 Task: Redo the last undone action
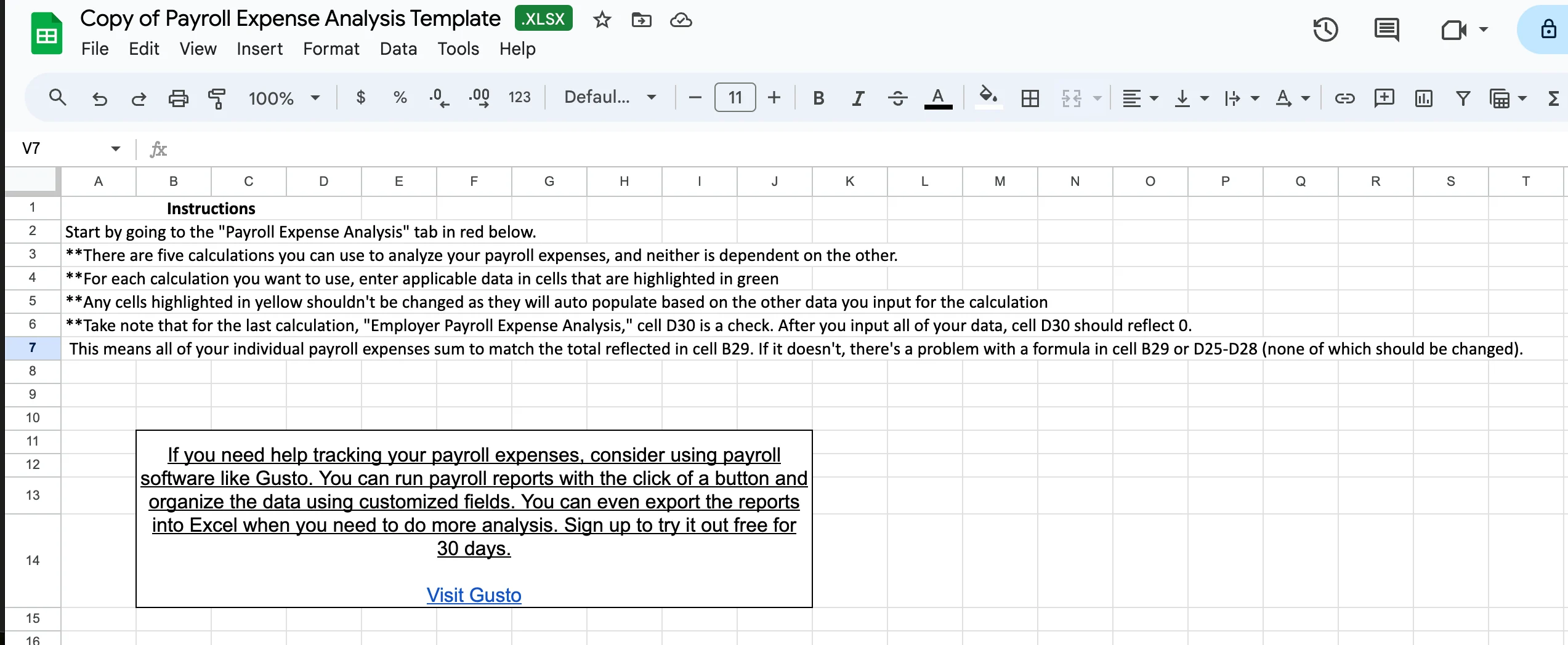[139, 98]
